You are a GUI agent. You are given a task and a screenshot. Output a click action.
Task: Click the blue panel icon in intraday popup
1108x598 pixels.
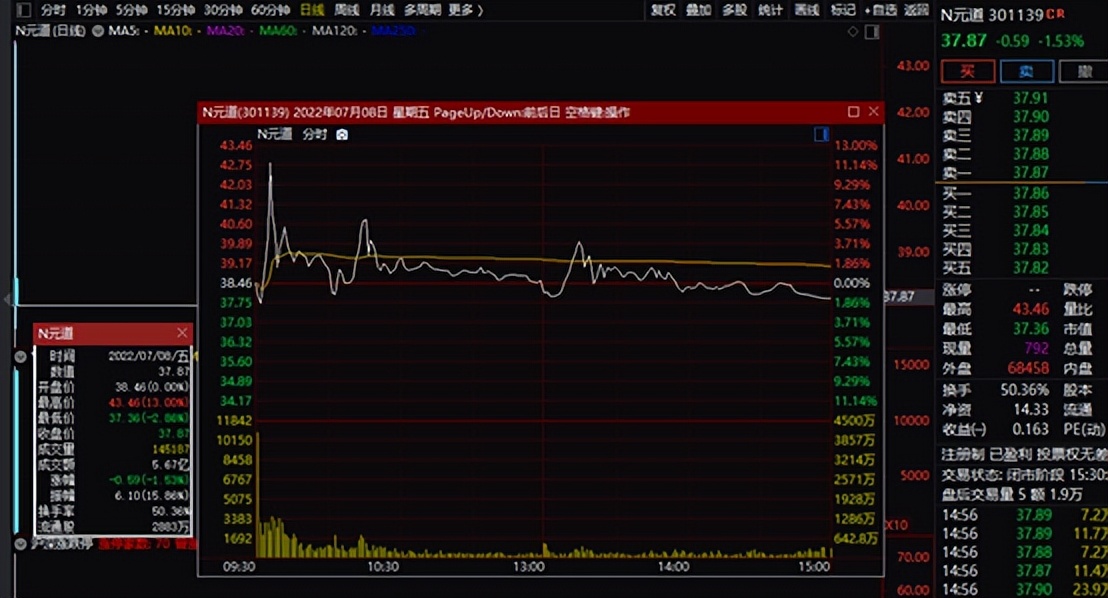(821, 134)
